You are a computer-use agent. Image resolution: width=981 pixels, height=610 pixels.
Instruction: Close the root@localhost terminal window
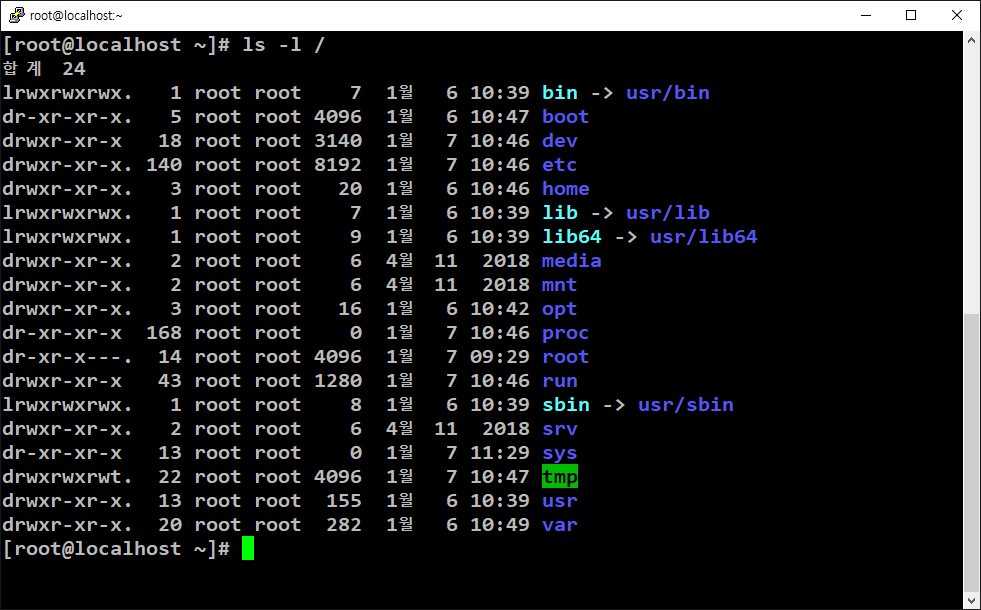pyautogui.click(x=957, y=15)
